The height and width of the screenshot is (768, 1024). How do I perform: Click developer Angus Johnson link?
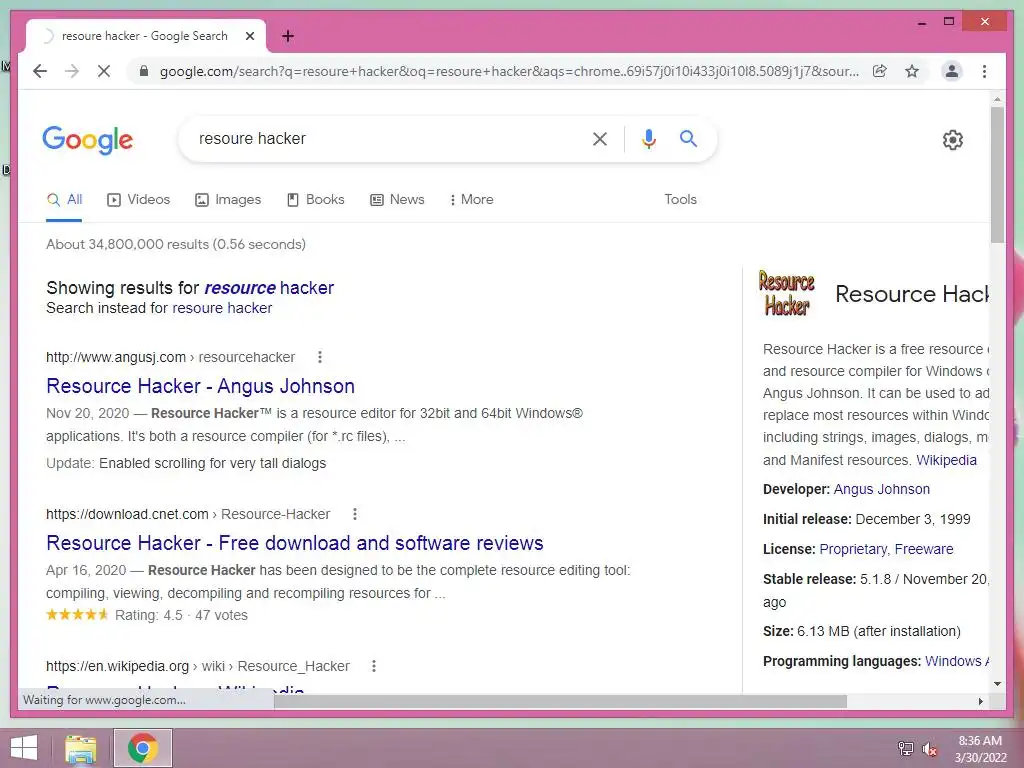point(882,489)
